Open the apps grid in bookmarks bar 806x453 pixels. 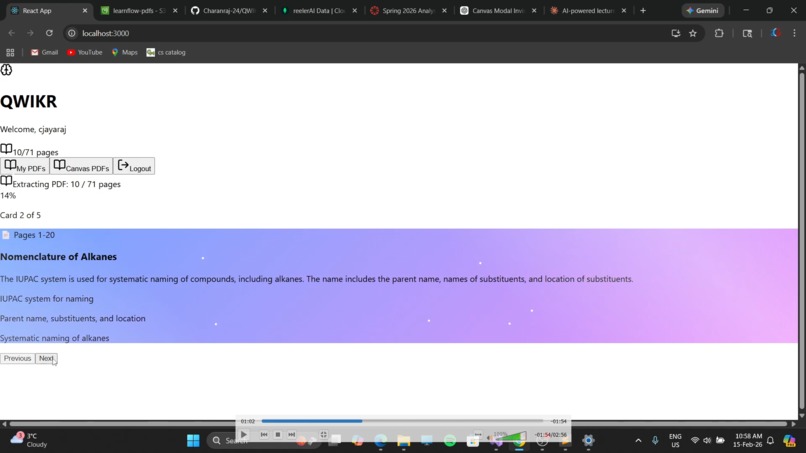pos(10,52)
